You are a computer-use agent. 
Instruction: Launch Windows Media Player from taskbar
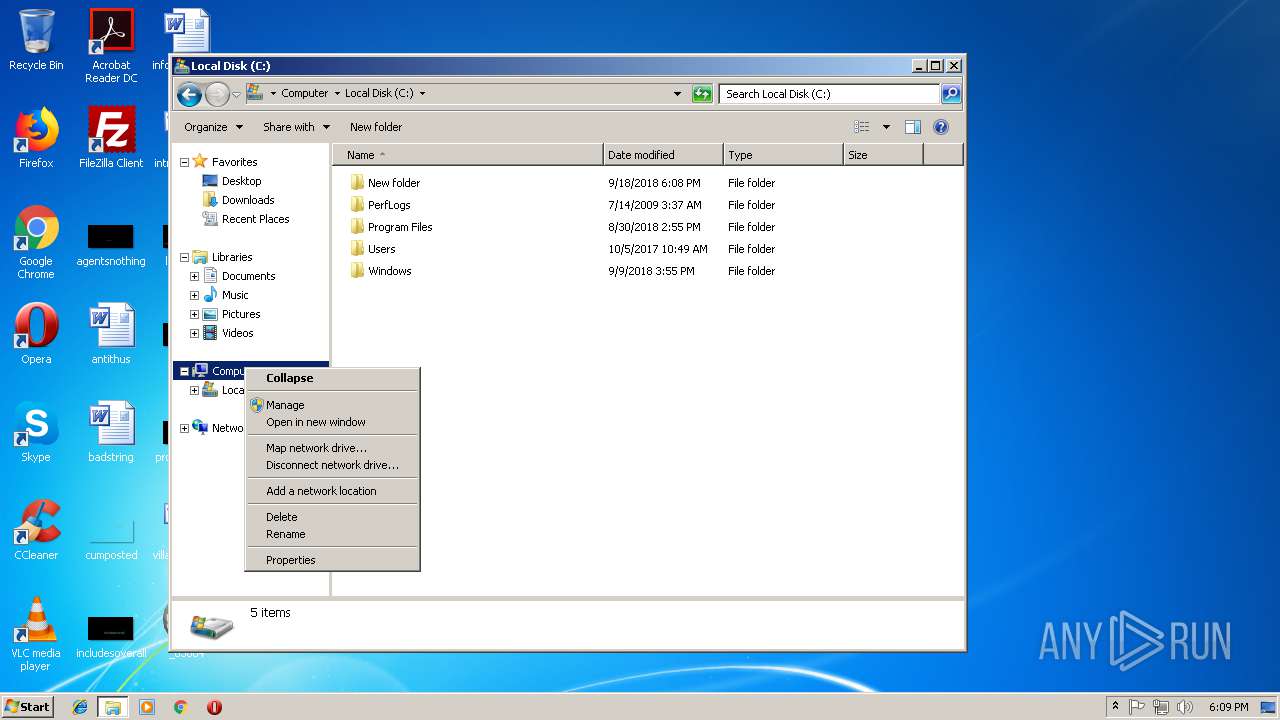pos(147,707)
